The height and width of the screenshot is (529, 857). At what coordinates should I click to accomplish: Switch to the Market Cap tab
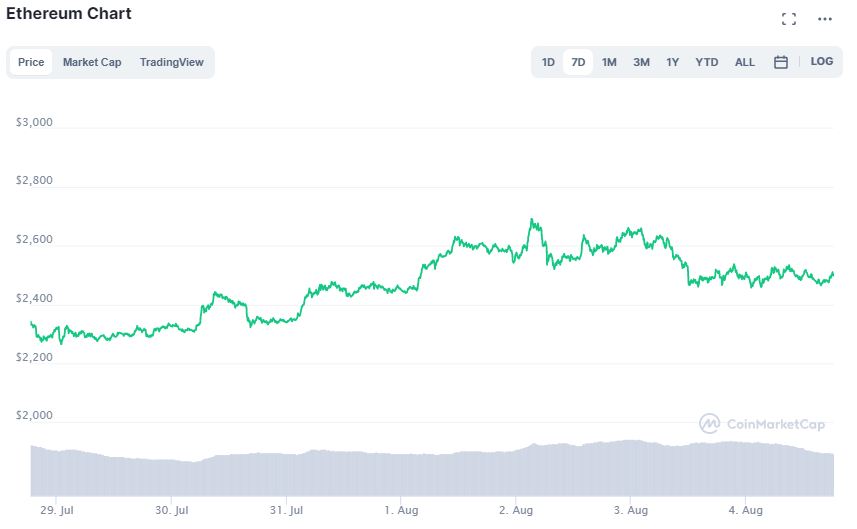click(x=92, y=62)
